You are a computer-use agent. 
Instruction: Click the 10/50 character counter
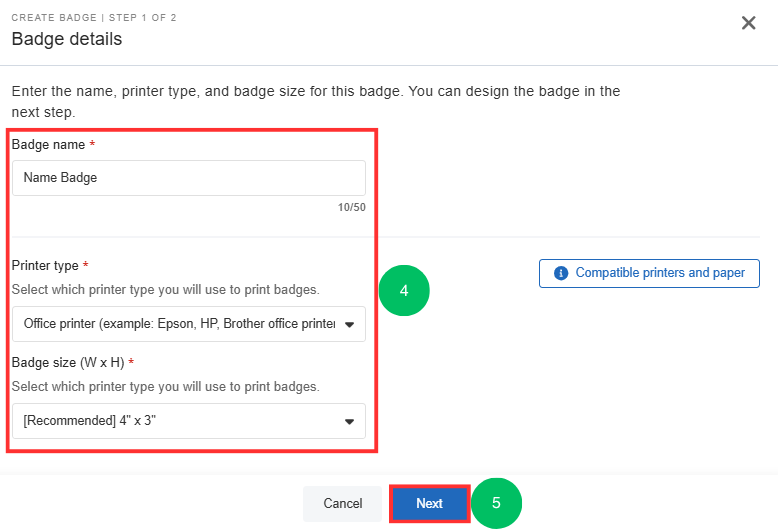351,207
